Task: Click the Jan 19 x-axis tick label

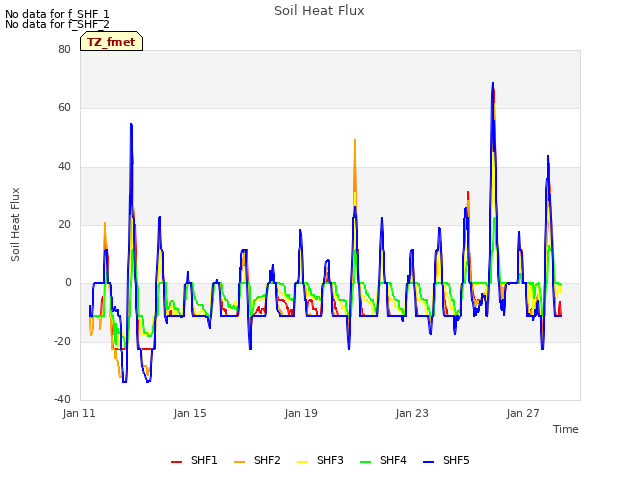Action: pyautogui.click(x=301, y=413)
